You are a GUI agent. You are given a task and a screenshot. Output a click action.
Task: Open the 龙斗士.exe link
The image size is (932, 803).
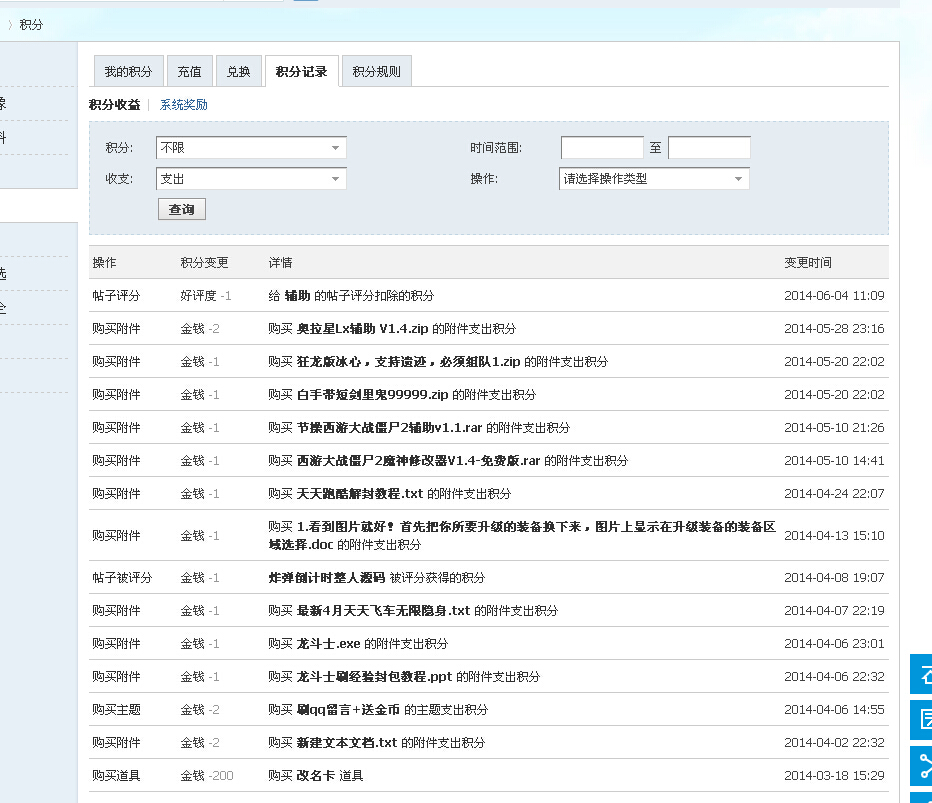tap(329, 644)
